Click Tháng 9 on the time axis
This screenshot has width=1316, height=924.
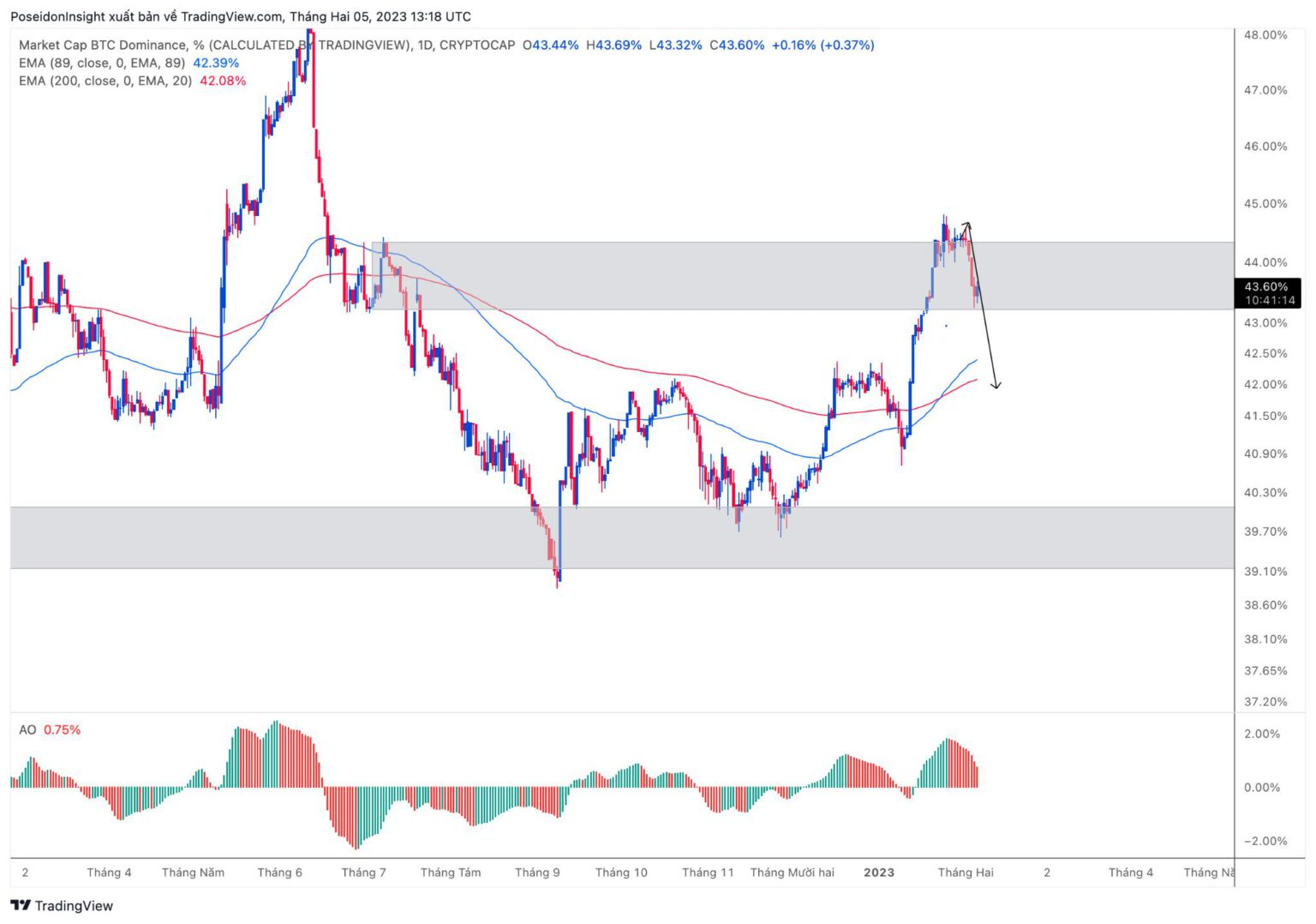(537, 872)
